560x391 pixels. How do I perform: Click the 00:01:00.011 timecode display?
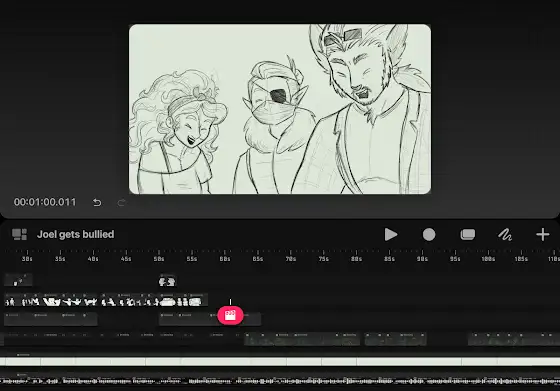point(45,202)
